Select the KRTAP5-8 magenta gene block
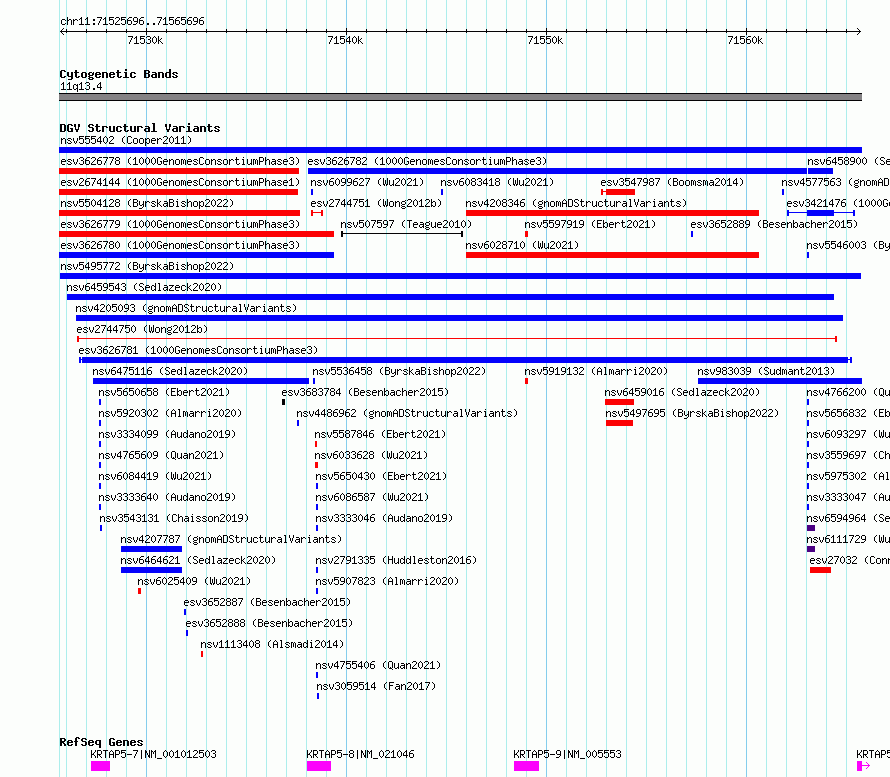The image size is (890, 777). 319,766
